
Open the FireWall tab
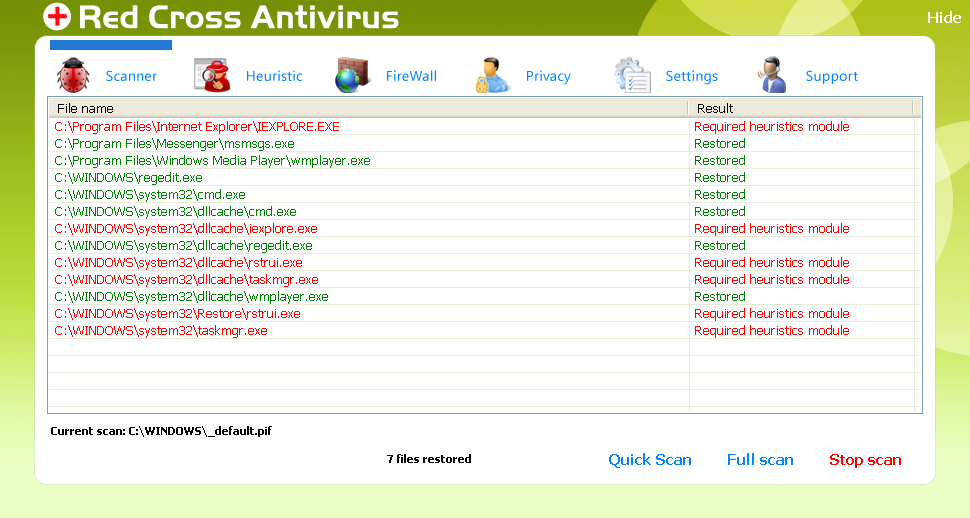[x=411, y=76]
